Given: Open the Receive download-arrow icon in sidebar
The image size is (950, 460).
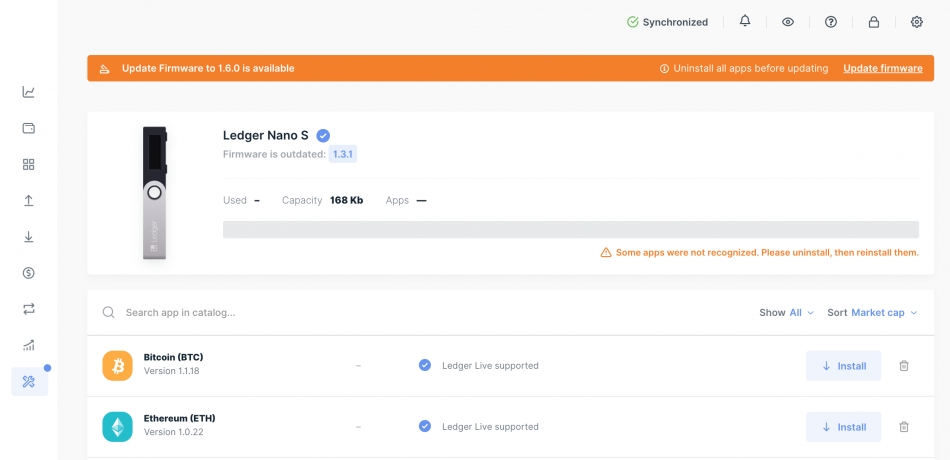Looking at the screenshot, I should [x=28, y=237].
